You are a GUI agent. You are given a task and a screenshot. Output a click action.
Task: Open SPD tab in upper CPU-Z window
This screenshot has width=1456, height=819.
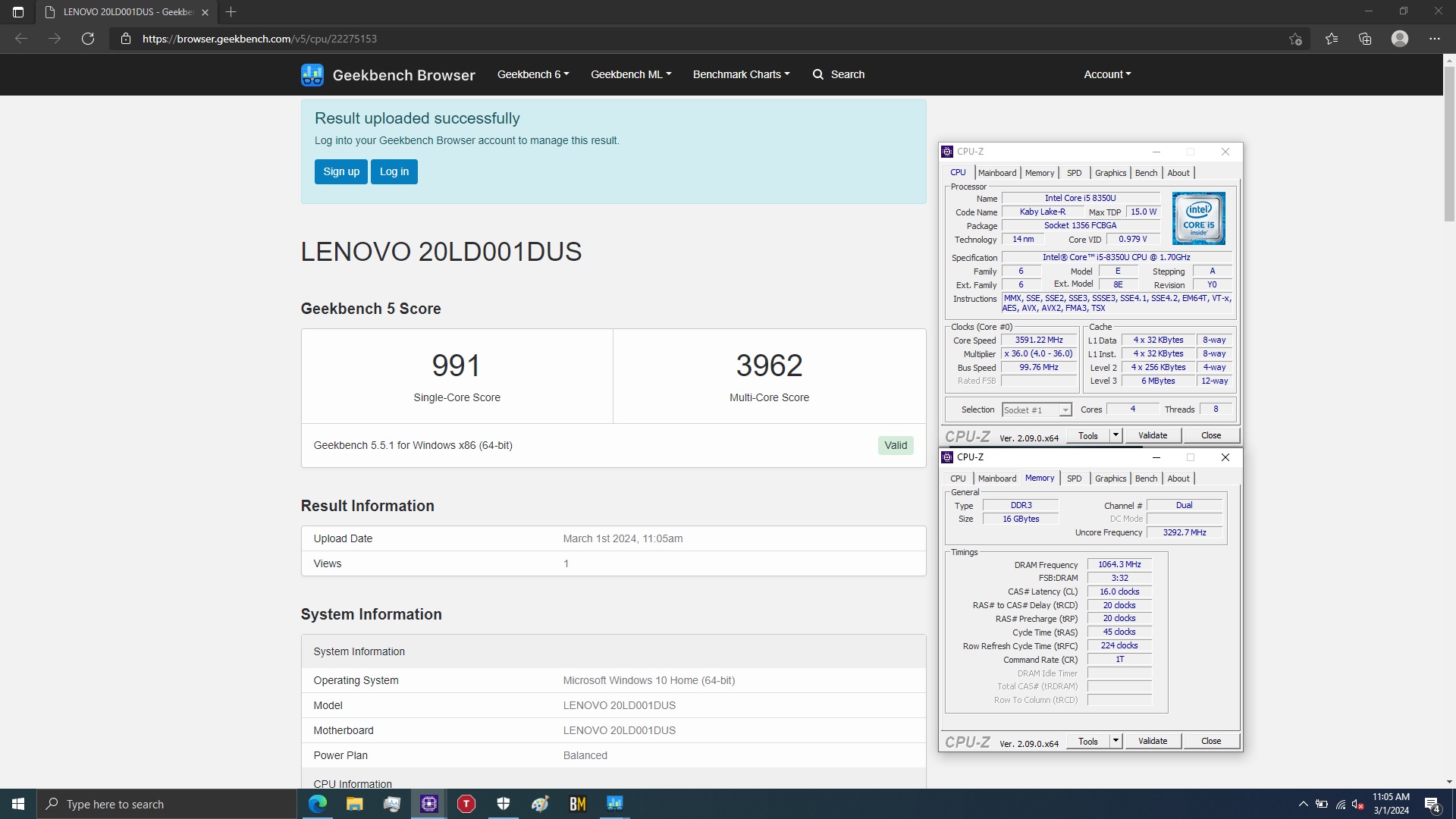pyautogui.click(x=1074, y=173)
